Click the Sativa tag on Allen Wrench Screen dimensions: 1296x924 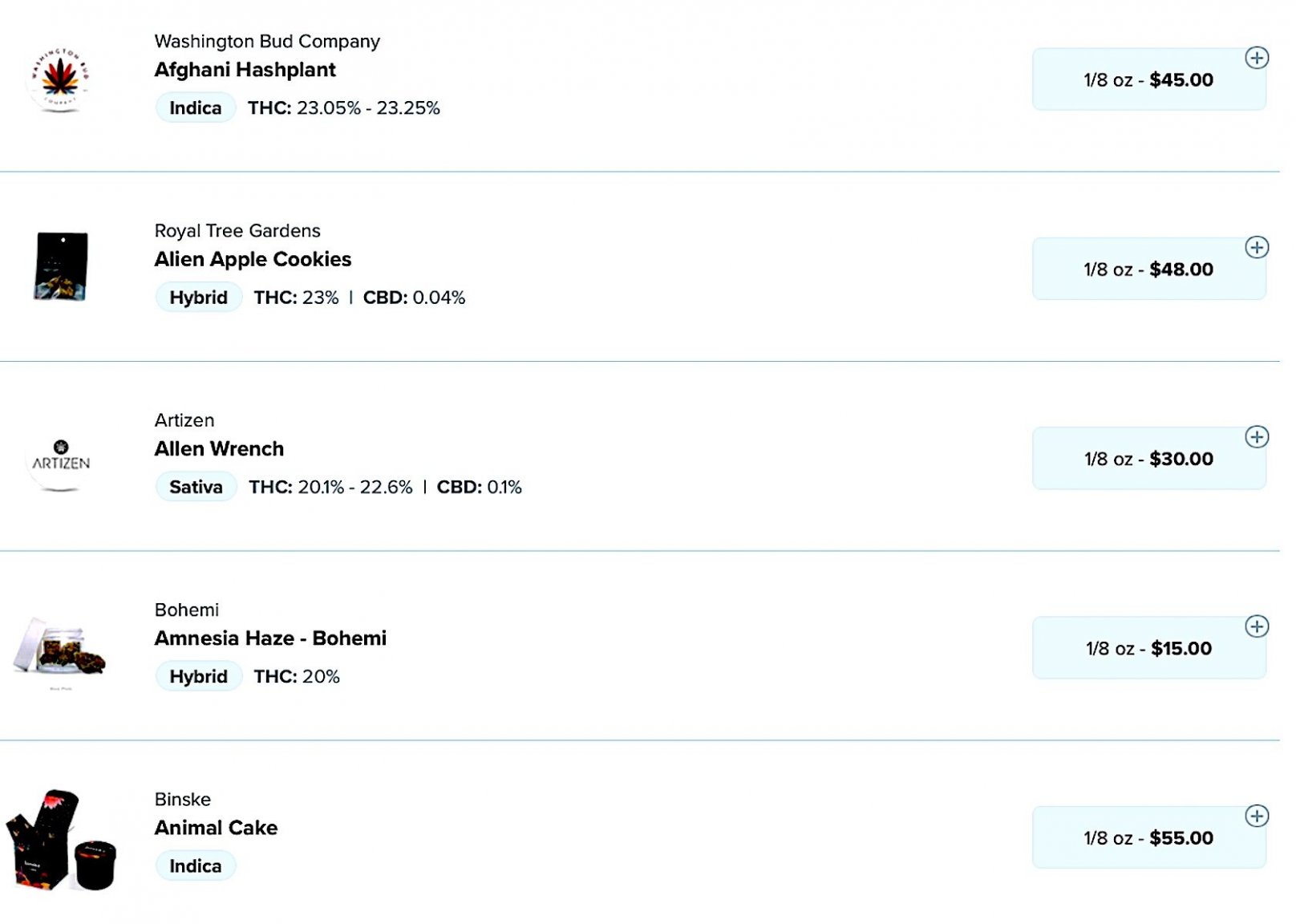(196, 487)
